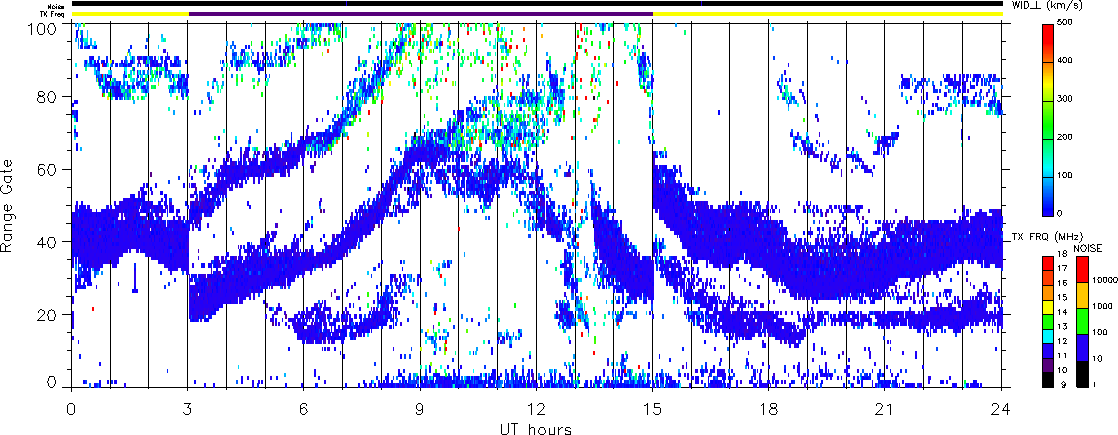Select the x-axis tick label 3
This screenshot has height=435, width=1118.
(x=188, y=408)
